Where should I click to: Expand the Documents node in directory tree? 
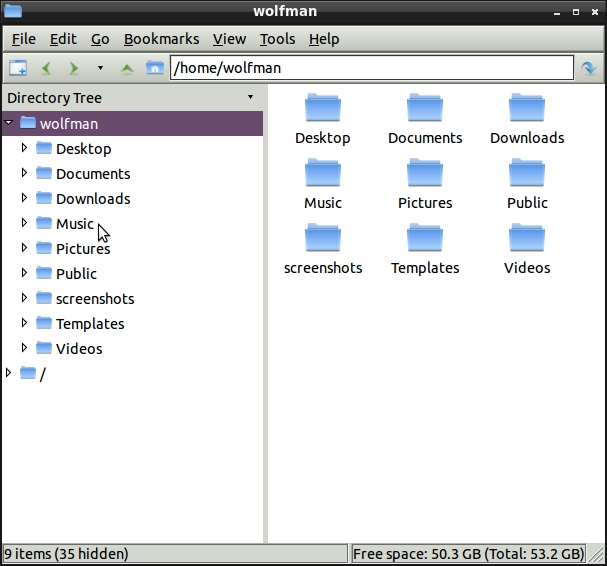pyautogui.click(x=25, y=173)
